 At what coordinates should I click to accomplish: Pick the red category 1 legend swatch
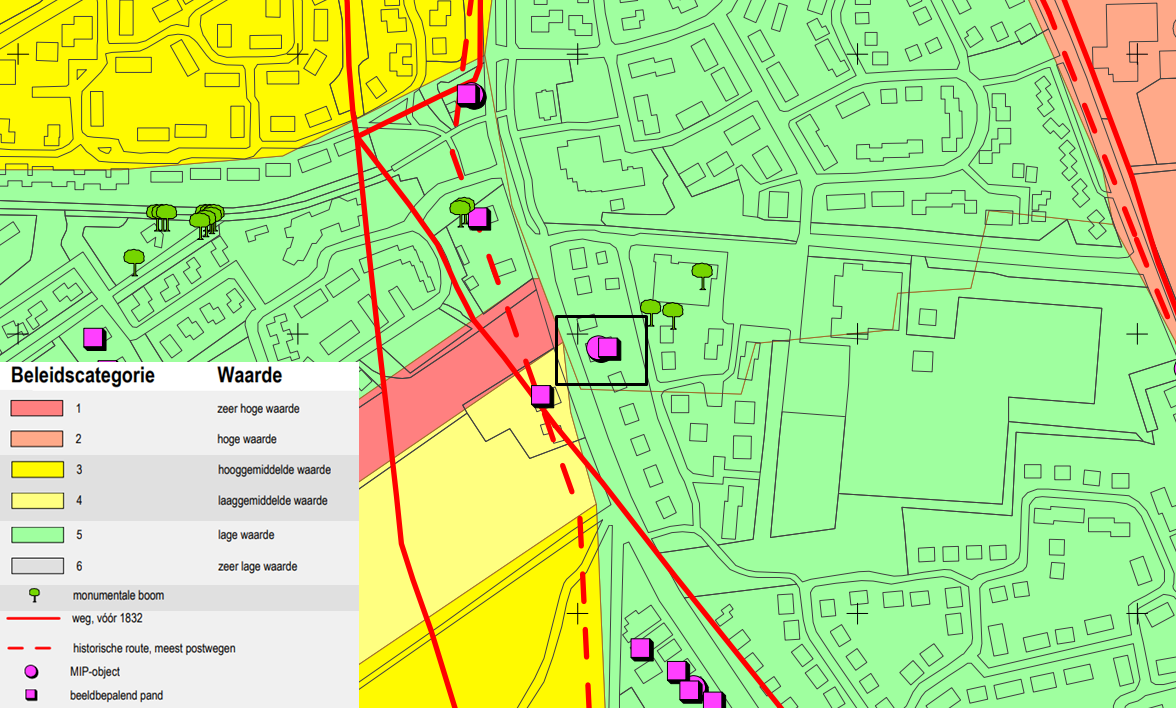[x=37, y=409]
